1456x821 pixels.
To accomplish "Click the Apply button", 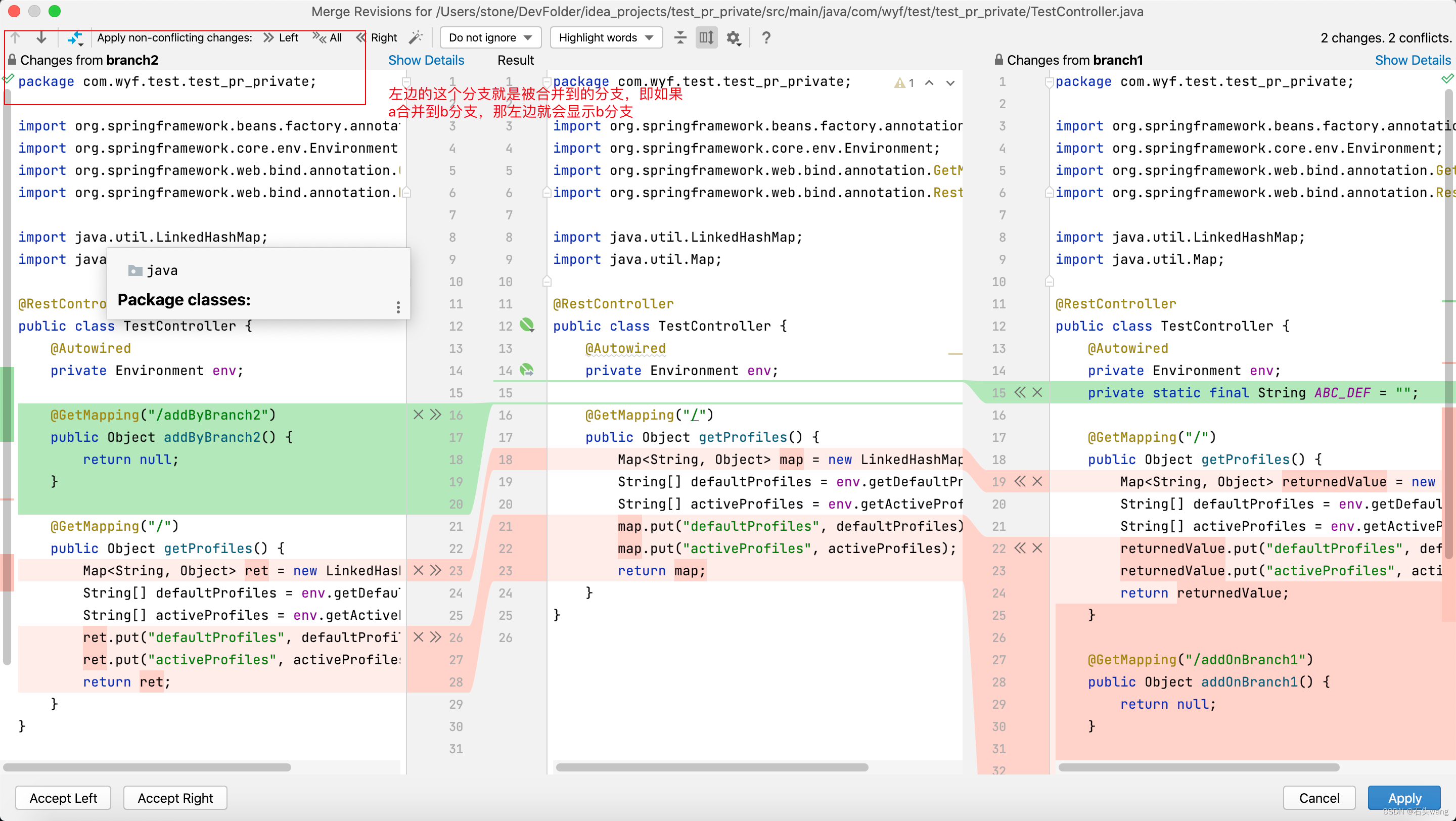I will coord(1403,797).
